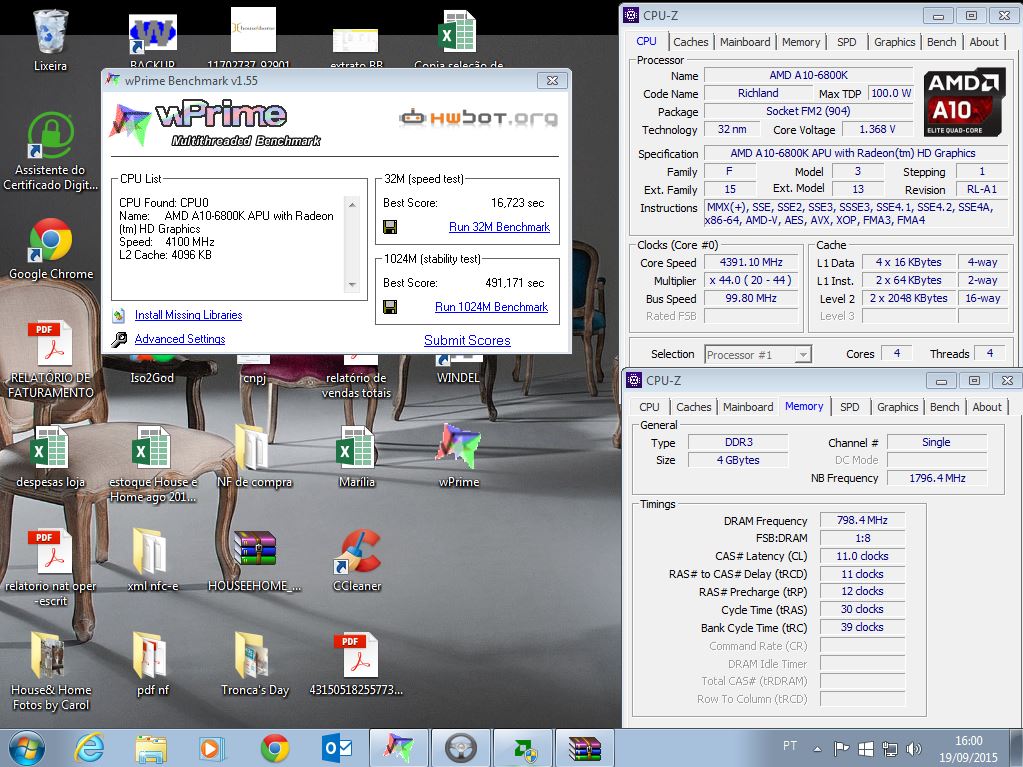The width and height of the screenshot is (1023, 767).
Task: Open Memory tab in upper CPU-Z window
Action: point(801,42)
